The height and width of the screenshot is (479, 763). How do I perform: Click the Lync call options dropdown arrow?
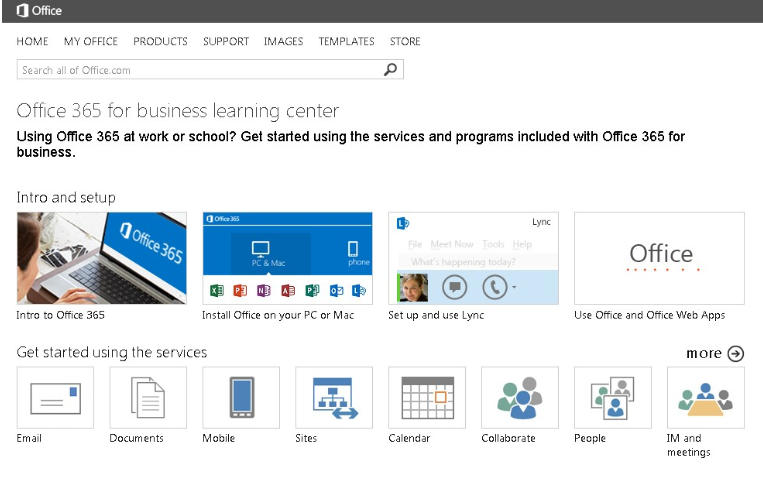pos(514,287)
